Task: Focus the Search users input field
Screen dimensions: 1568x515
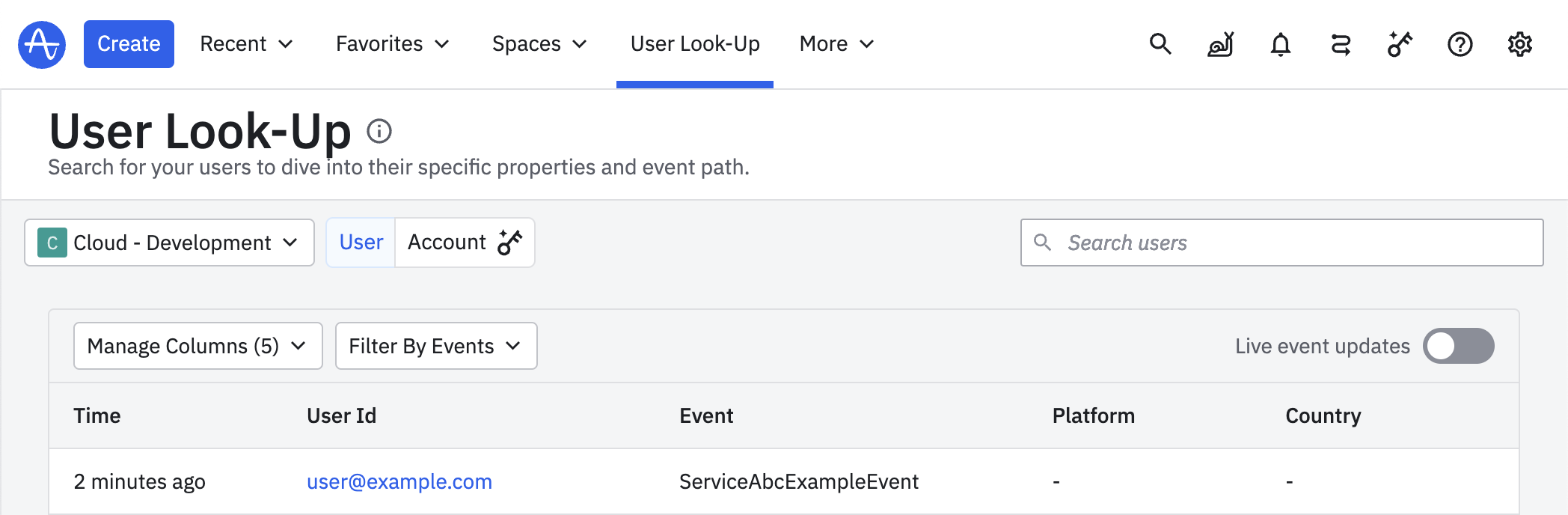Action: tap(1294, 243)
